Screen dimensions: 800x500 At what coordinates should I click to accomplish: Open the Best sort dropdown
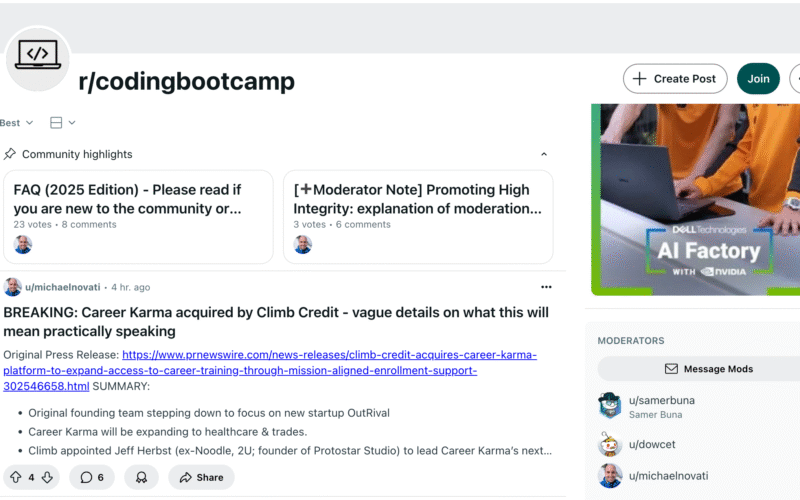(x=17, y=123)
